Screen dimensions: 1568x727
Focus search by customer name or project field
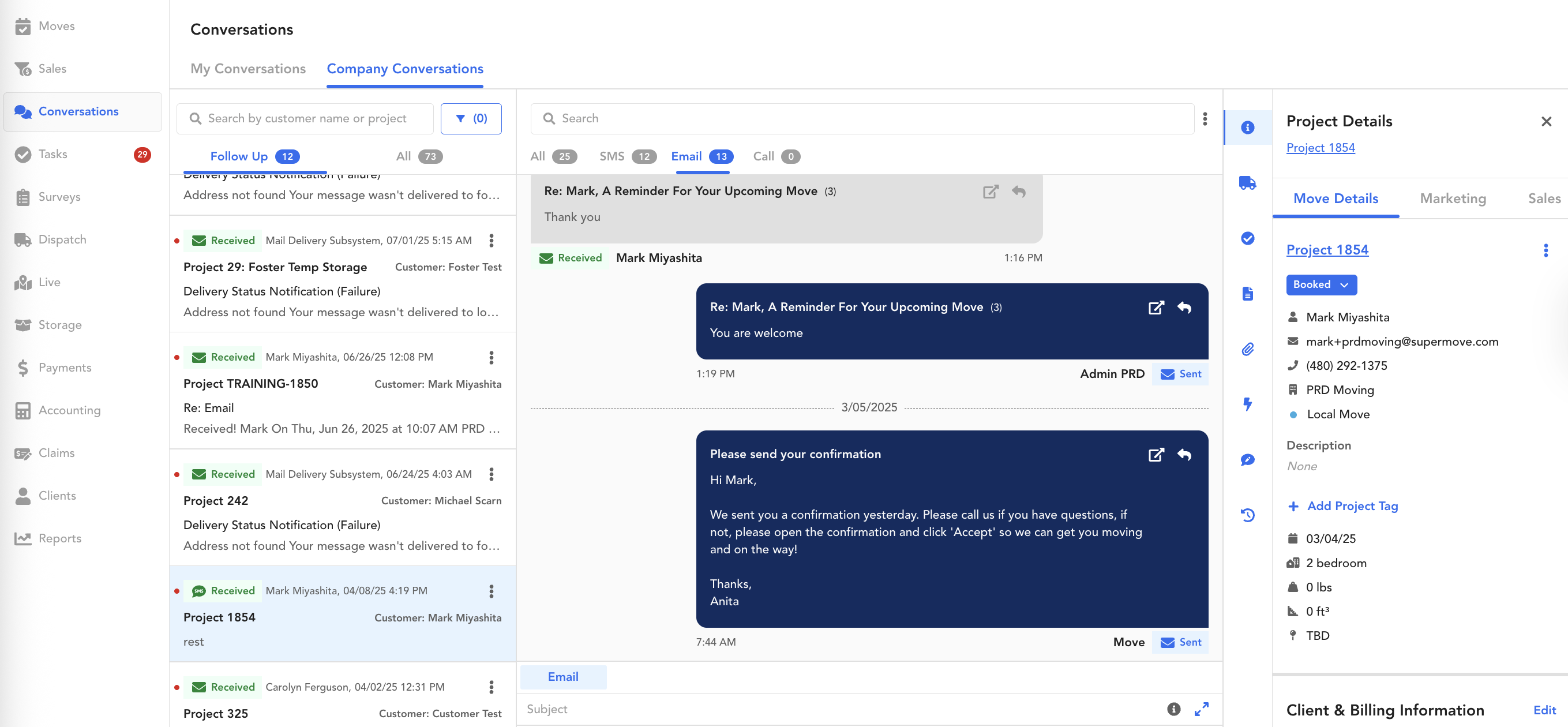305,119
